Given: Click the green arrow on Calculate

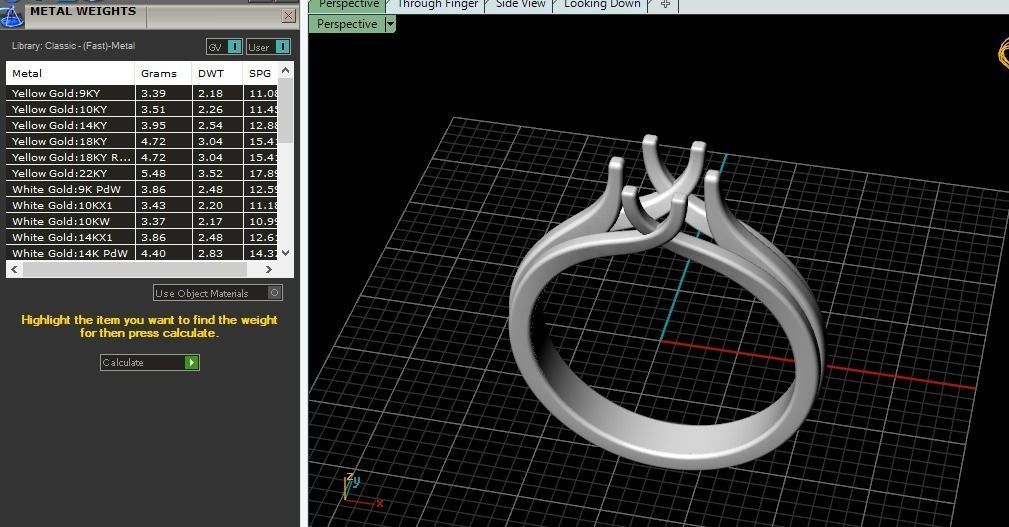Looking at the screenshot, I should 192,362.
